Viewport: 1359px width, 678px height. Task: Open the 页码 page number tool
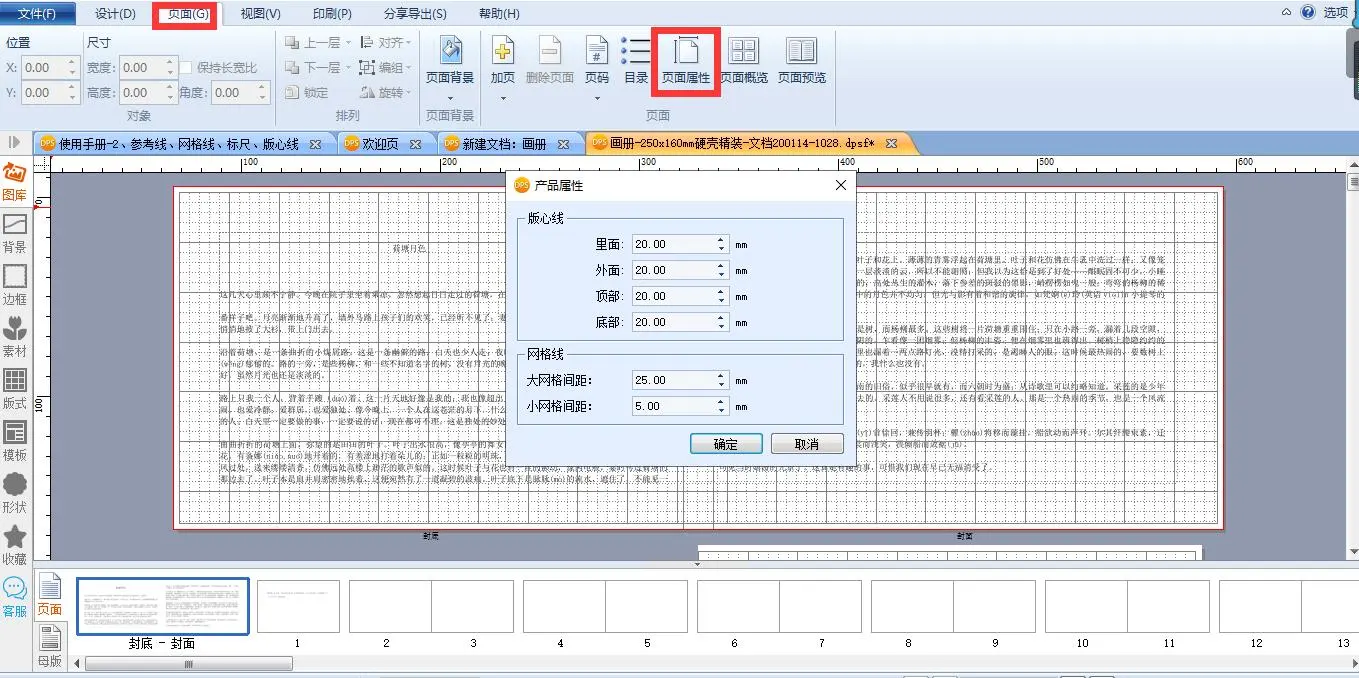(597, 58)
